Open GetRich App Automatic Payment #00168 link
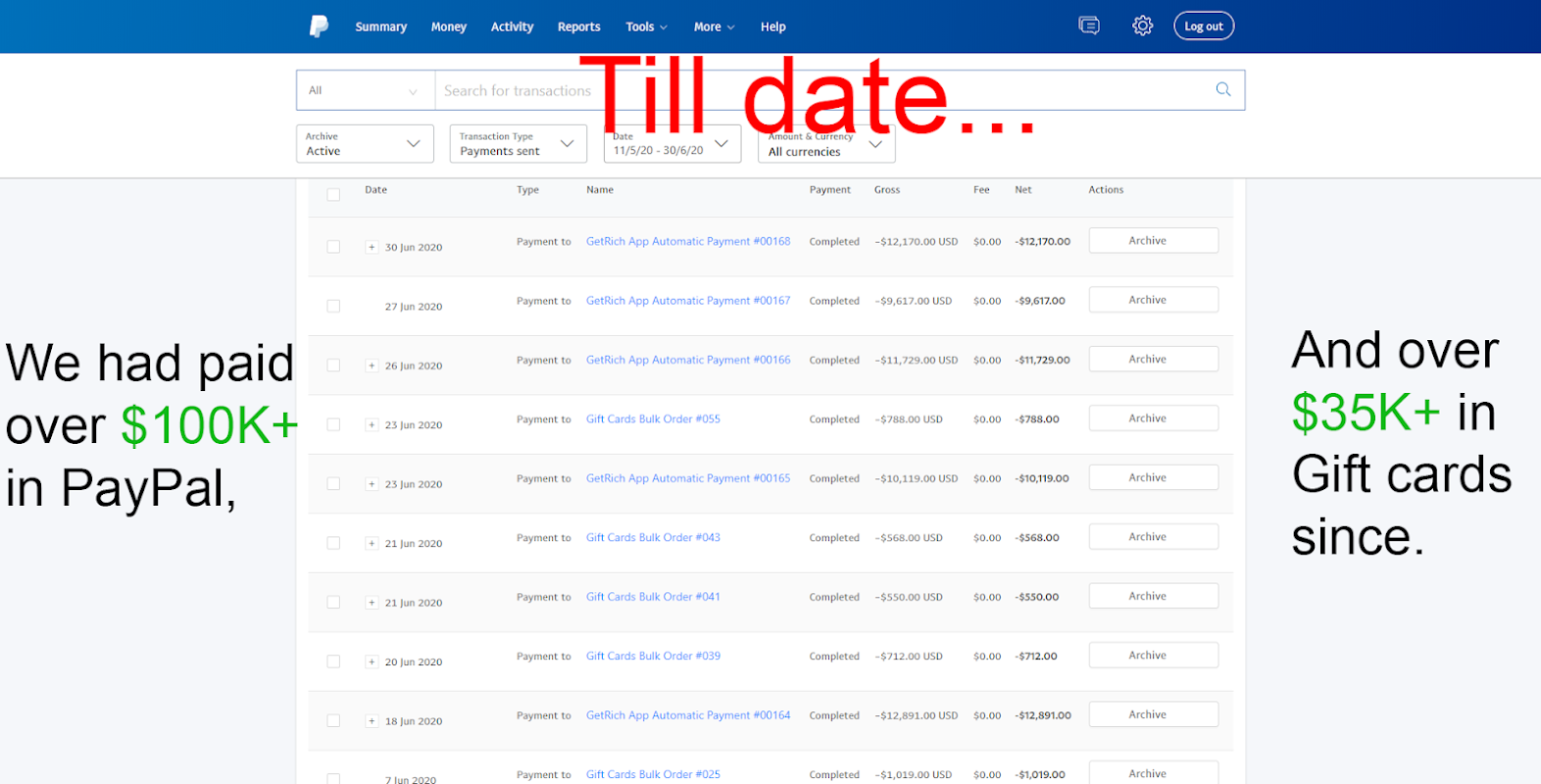The height and width of the screenshot is (784, 1541). coord(687,241)
